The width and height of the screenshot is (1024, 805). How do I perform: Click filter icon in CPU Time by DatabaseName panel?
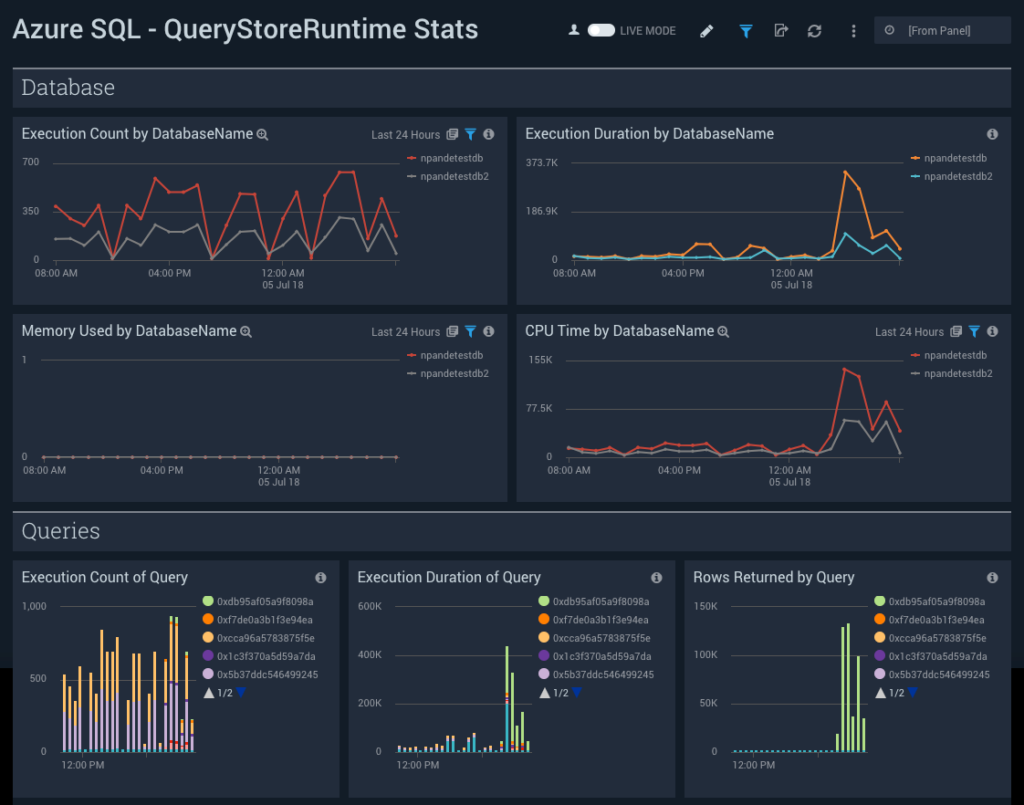pos(974,332)
